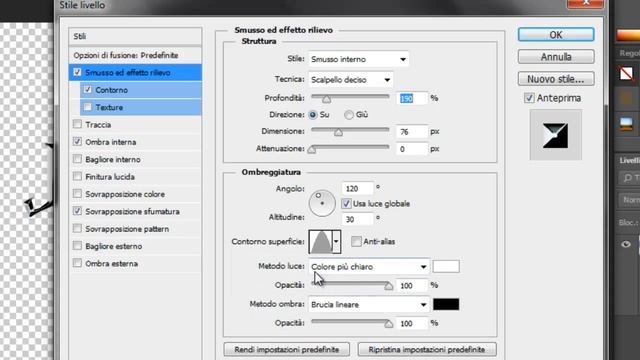The width and height of the screenshot is (640, 360).
Task: Select the Su direction radio button
Action: [x=313, y=115]
